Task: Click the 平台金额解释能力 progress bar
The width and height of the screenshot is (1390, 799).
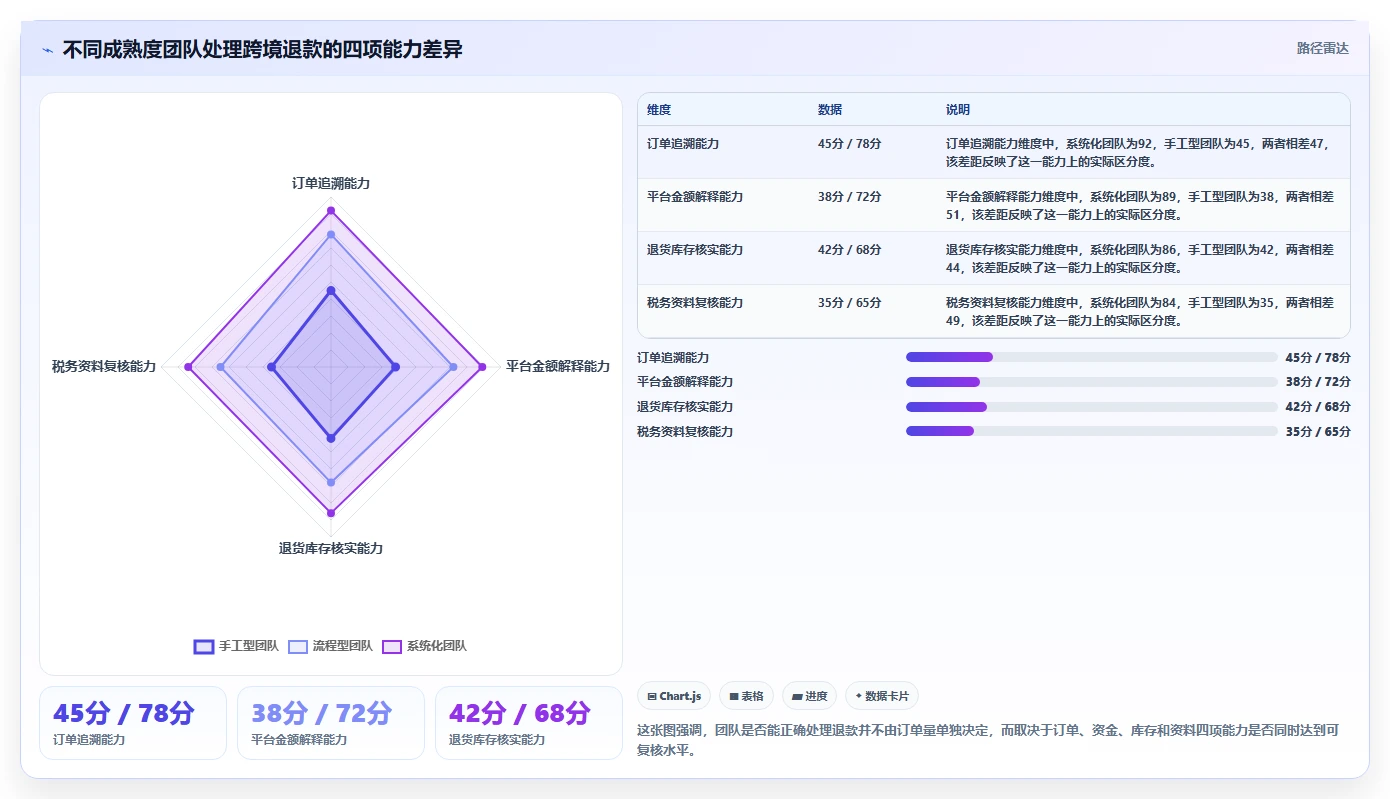Action: 1092,382
